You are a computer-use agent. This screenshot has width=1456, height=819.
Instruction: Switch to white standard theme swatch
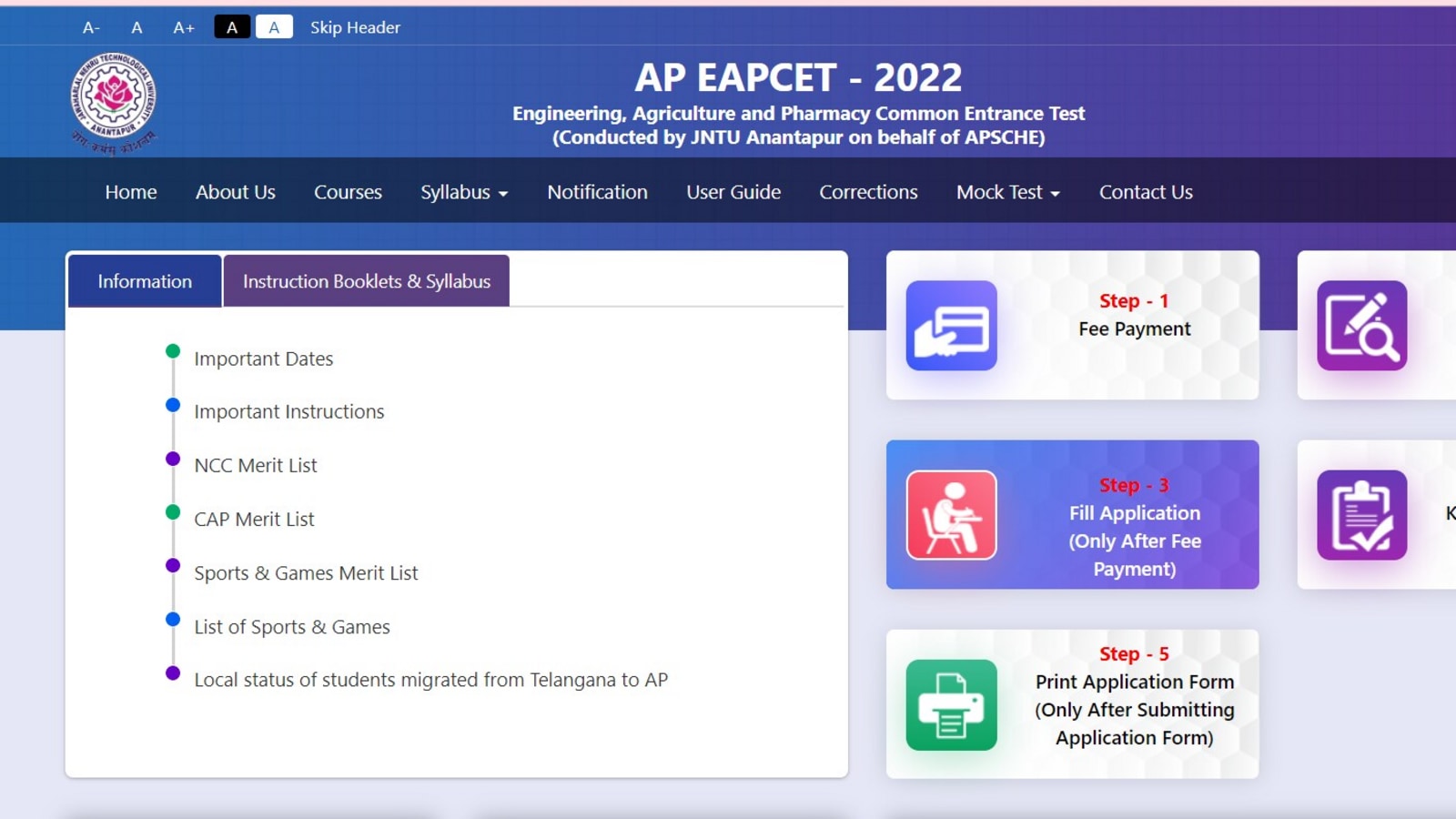(274, 27)
